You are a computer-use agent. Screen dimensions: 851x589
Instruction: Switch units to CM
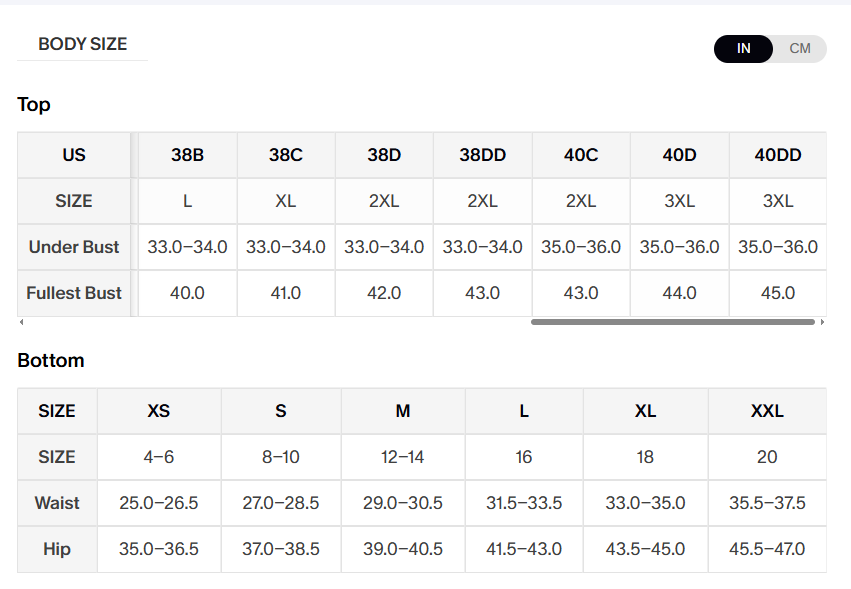[799, 49]
